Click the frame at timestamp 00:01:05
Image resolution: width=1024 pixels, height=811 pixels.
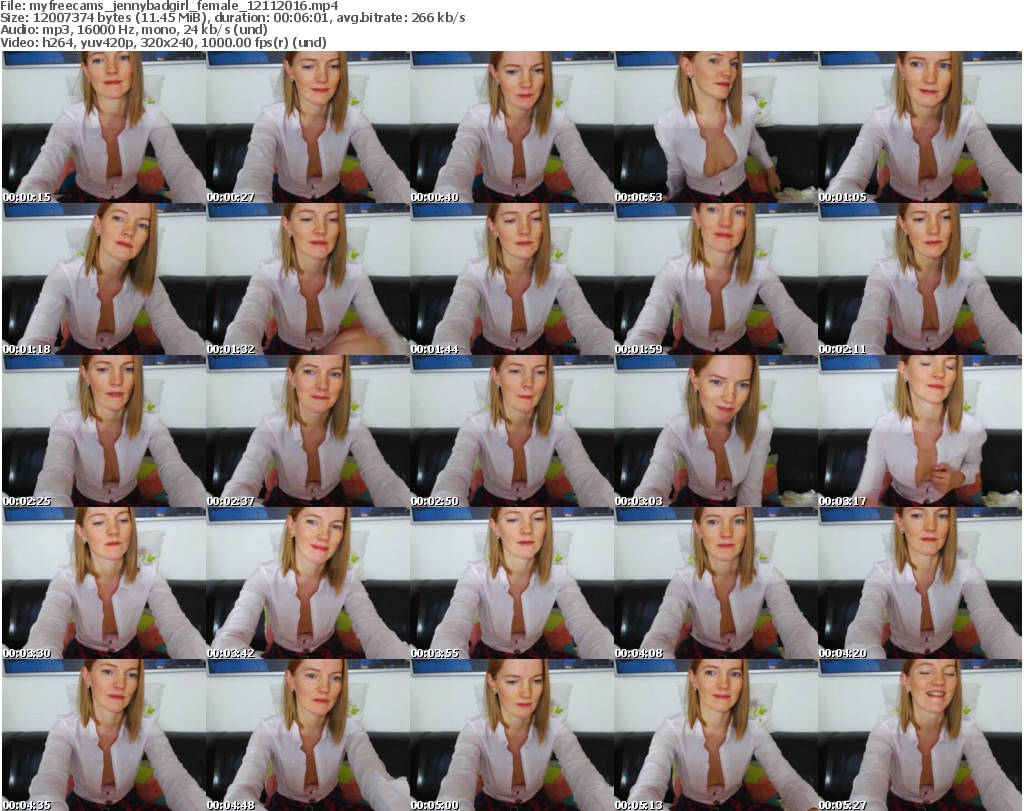(x=920, y=128)
